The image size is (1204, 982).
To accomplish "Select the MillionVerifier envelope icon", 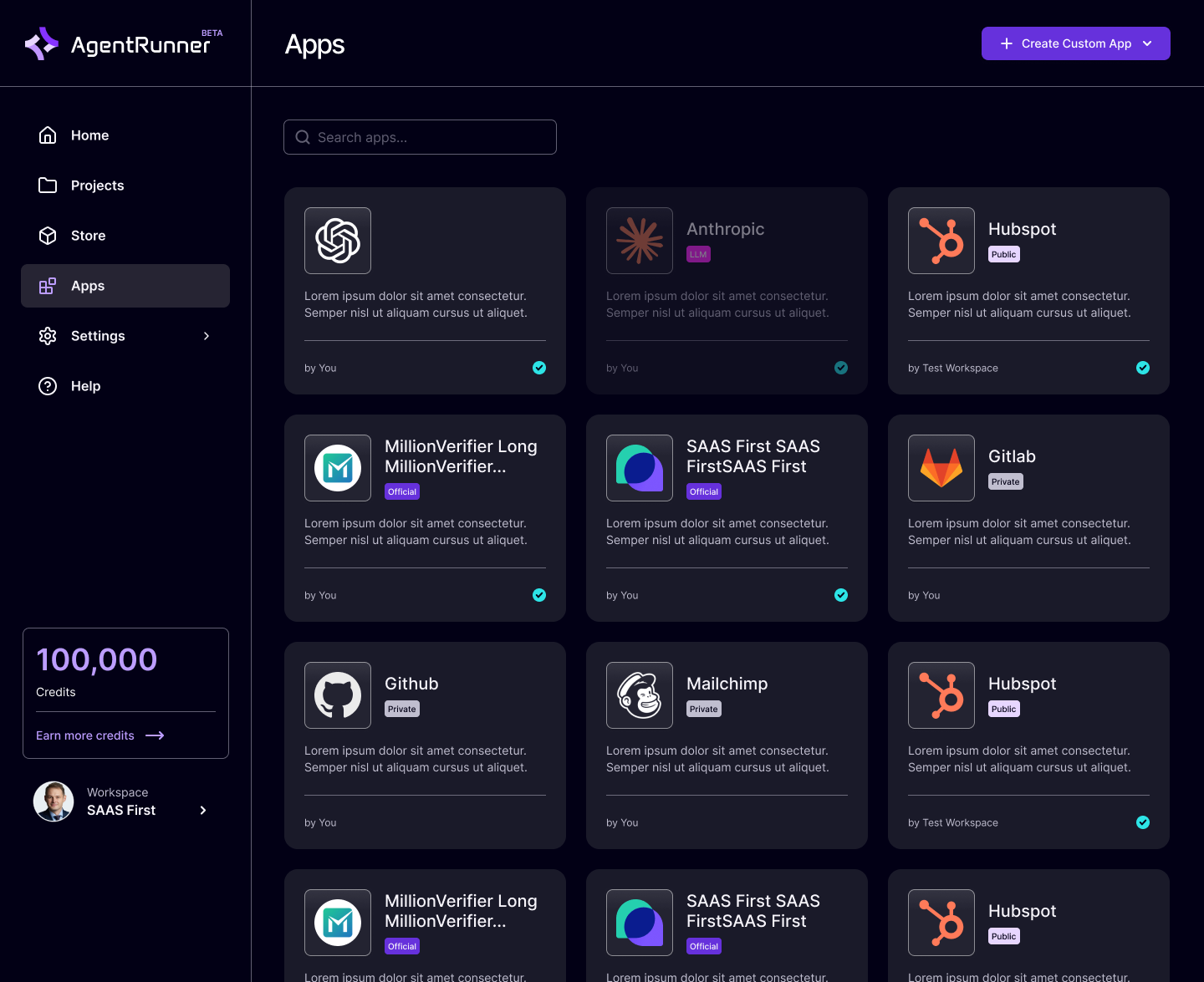I will coord(338,468).
